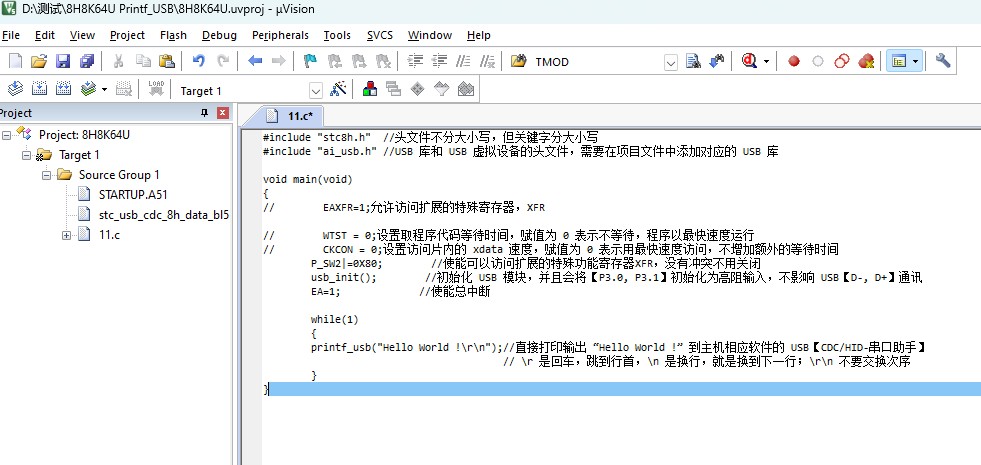
Task: Go to next bookmark icon
Action: (x=358, y=61)
